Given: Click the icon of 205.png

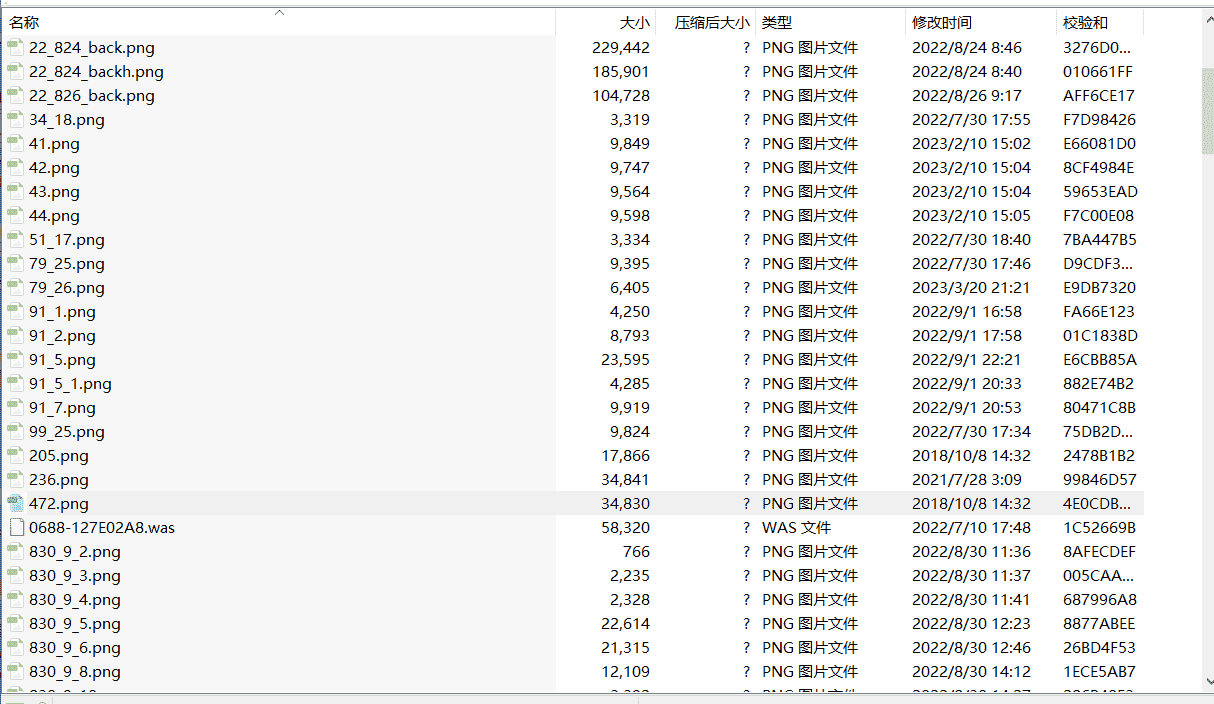Looking at the screenshot, I should [x=15, y=455].
